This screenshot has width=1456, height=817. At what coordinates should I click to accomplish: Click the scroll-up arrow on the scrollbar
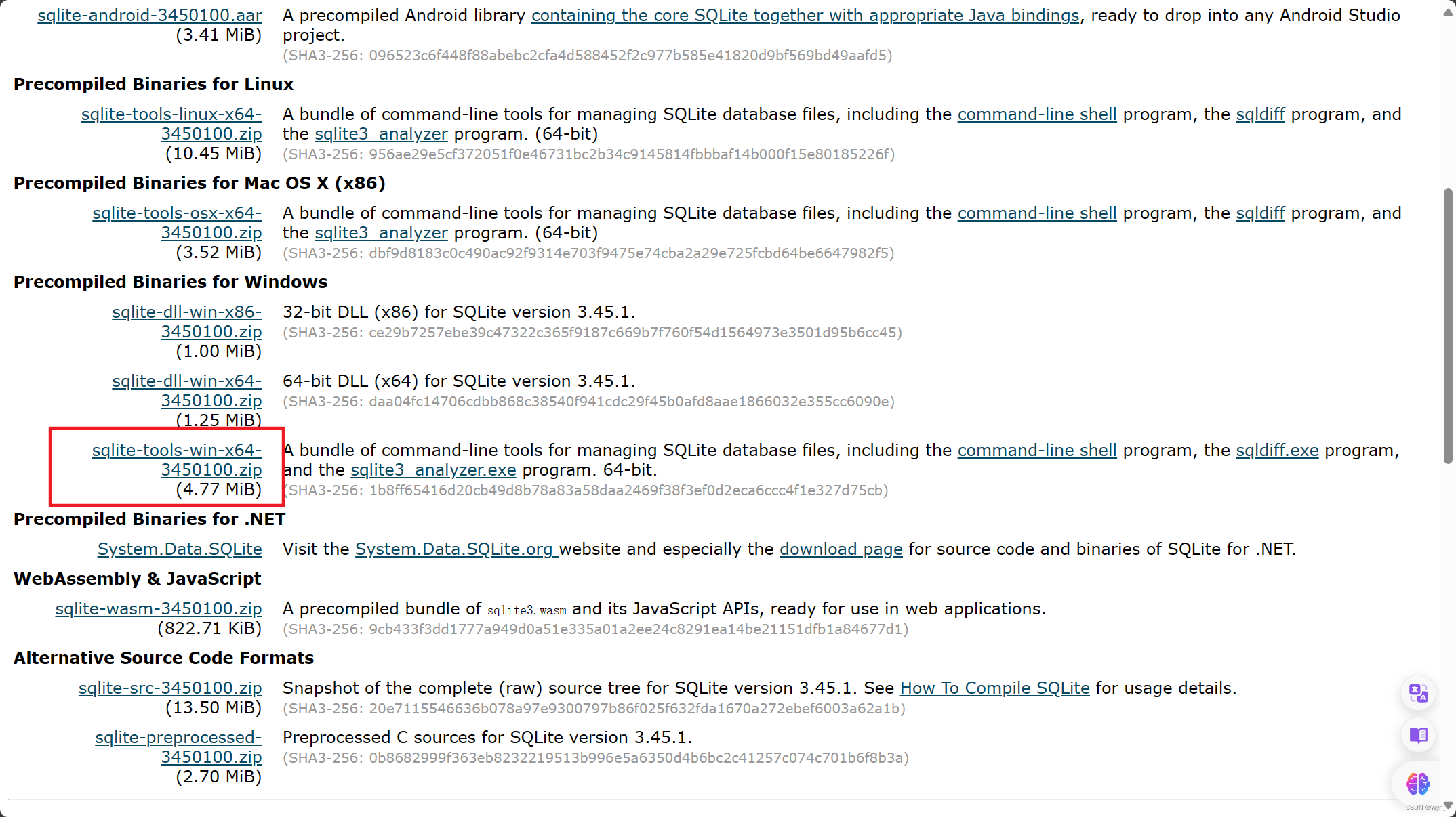click(1448, 11)
